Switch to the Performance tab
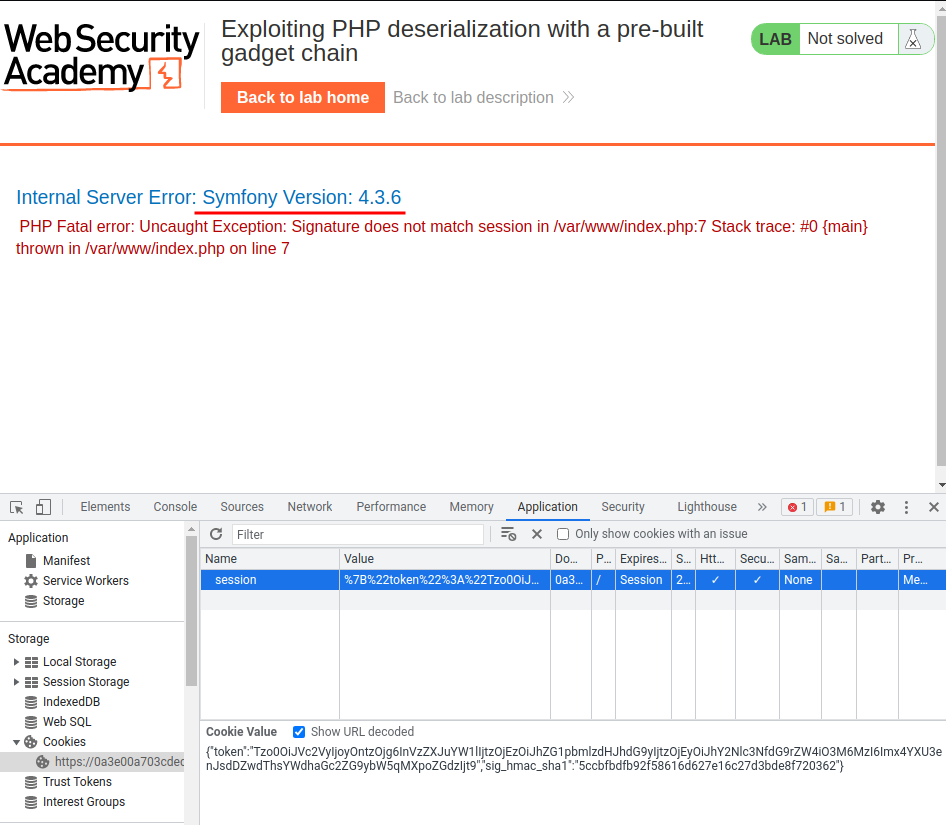 tap(391, 507)
